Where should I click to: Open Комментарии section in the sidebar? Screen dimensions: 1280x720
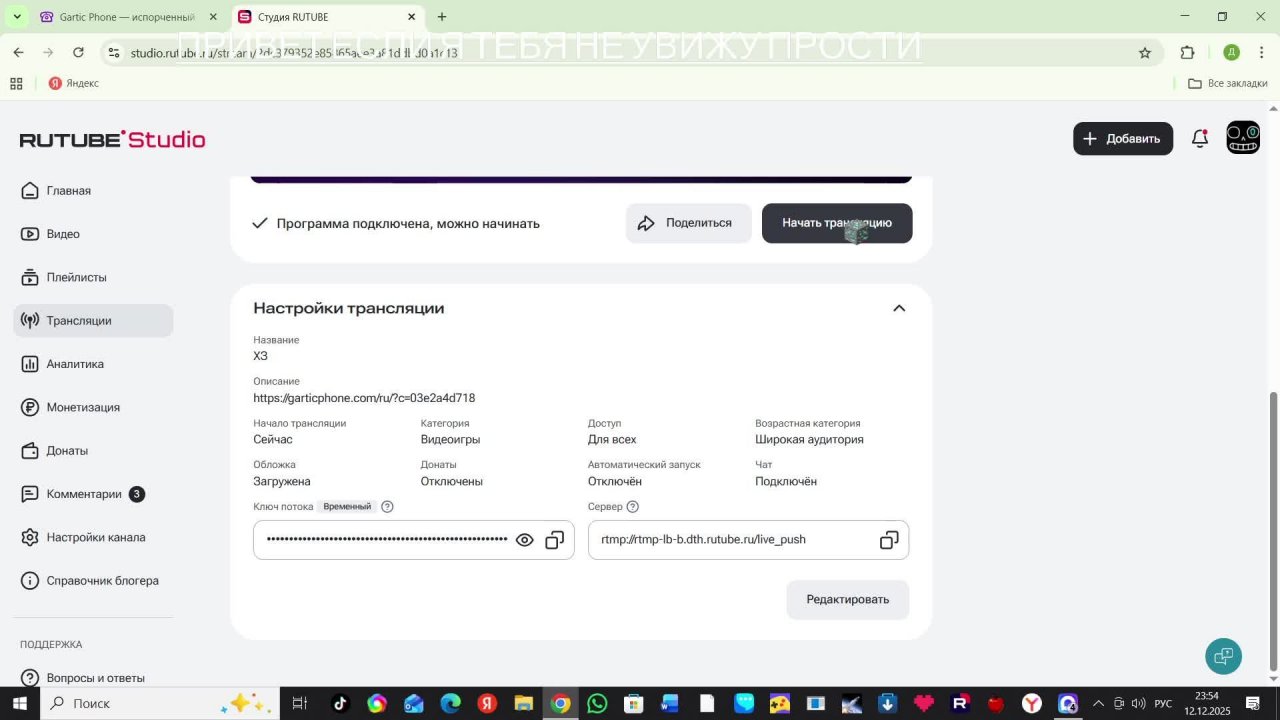84,494
